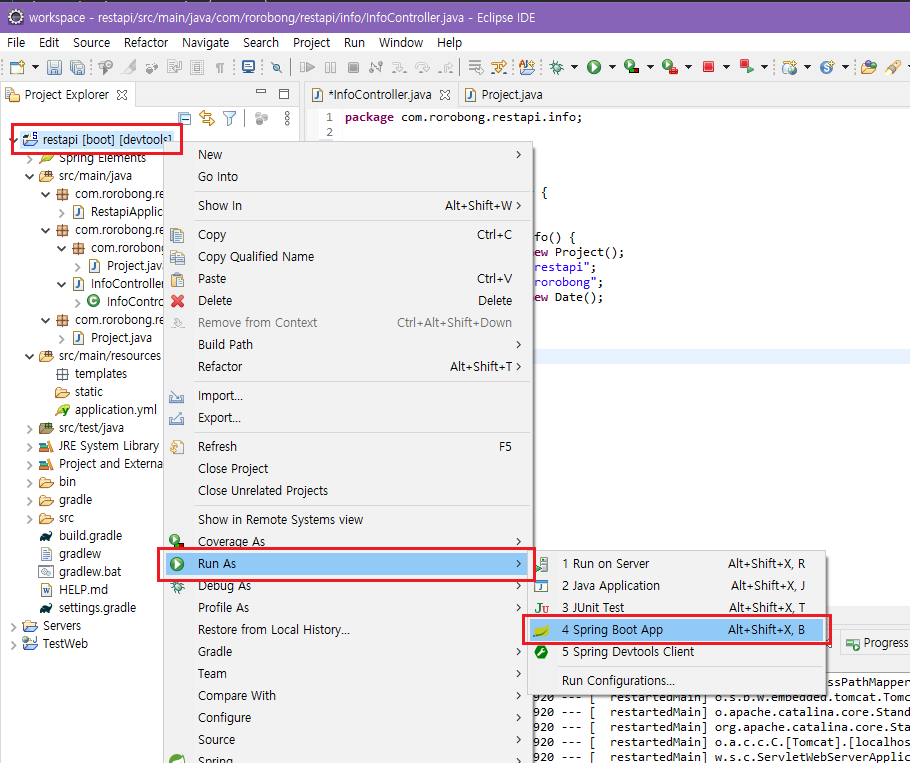Open the Project Explorer View Menu dots
This screenshot has height=763, width=910.
pyautogui.click(x=287, y=119)
